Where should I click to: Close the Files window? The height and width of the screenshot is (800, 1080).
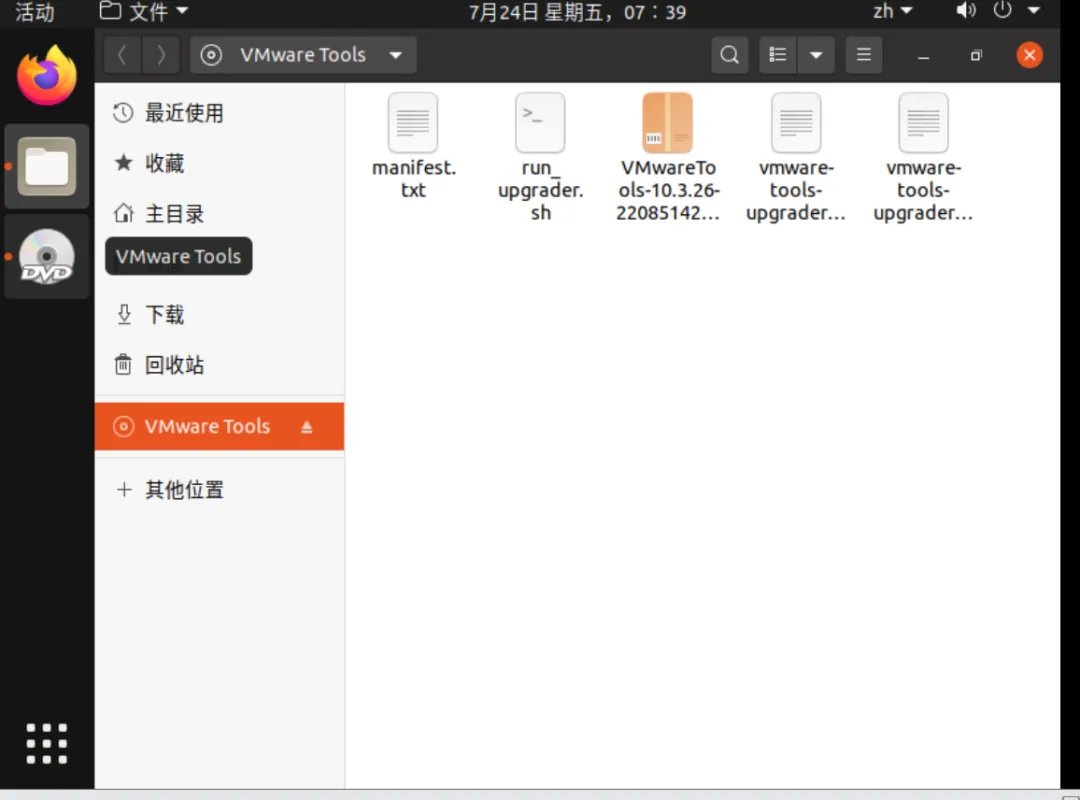click(x=1029, y=55)
